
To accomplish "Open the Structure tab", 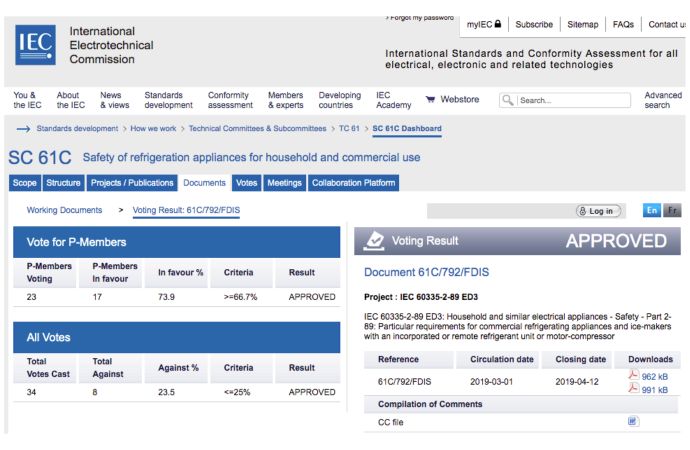I will tap(63, 183).
